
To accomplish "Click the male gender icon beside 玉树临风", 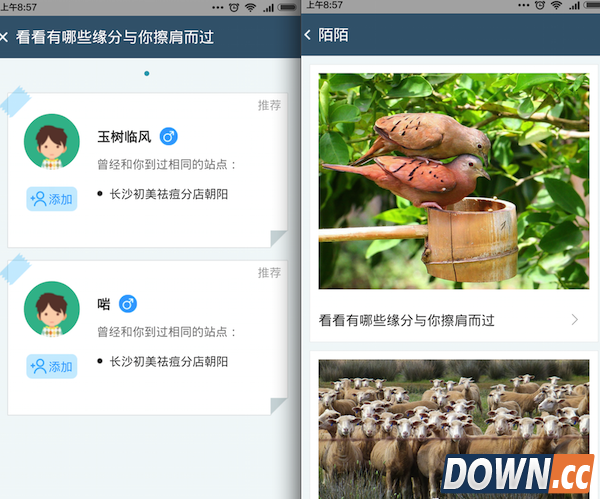I will 169,137.
